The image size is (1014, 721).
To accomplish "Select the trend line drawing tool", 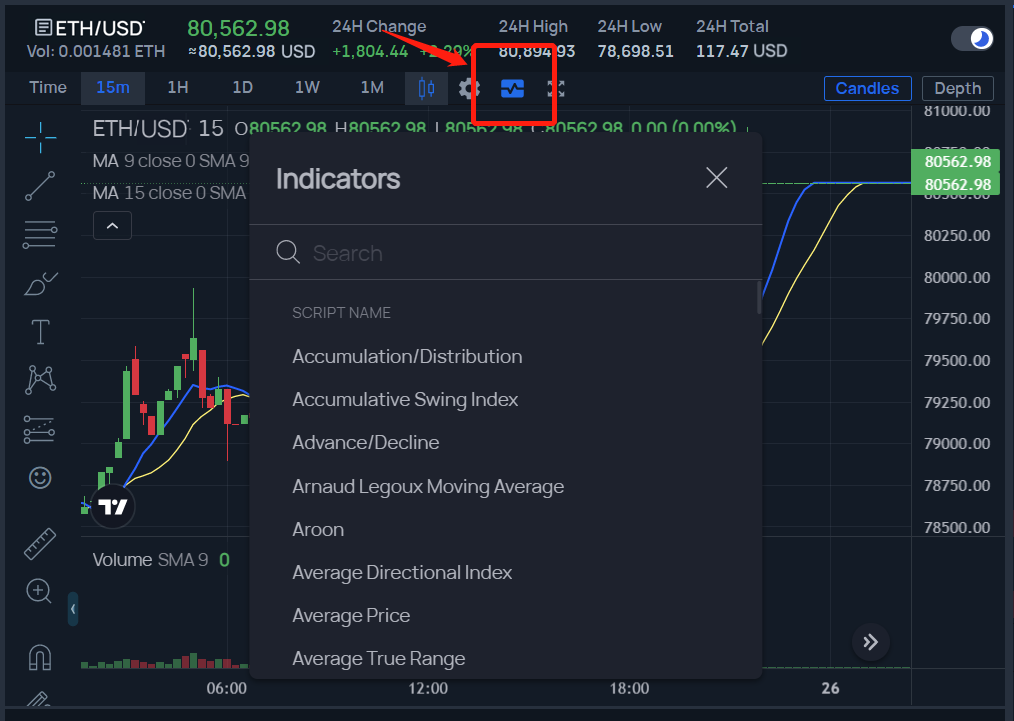I will (x=40, y=186).
